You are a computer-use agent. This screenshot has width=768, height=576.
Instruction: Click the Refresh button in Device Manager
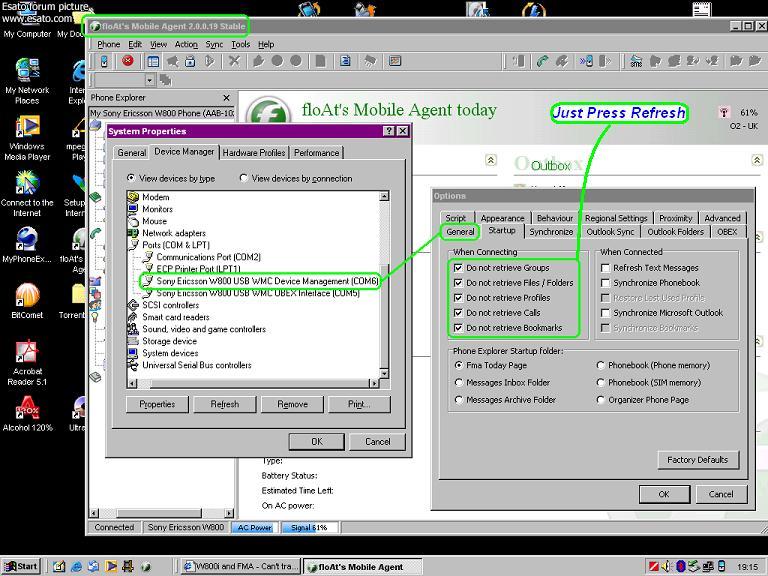225,404
